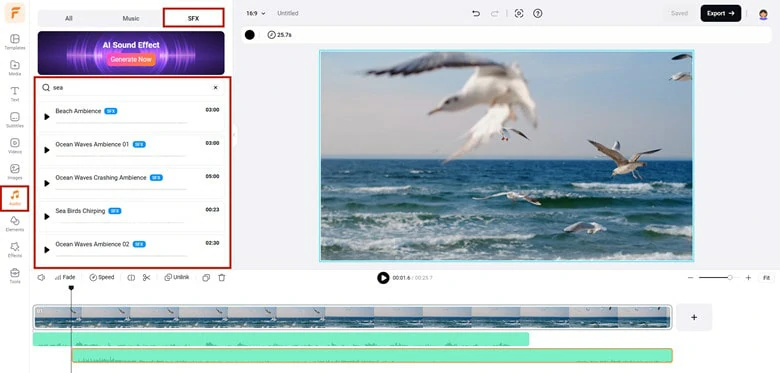This screenshot has height=373, width=780.
Task: Add a scene with the plus box
Action: [694, 317]
